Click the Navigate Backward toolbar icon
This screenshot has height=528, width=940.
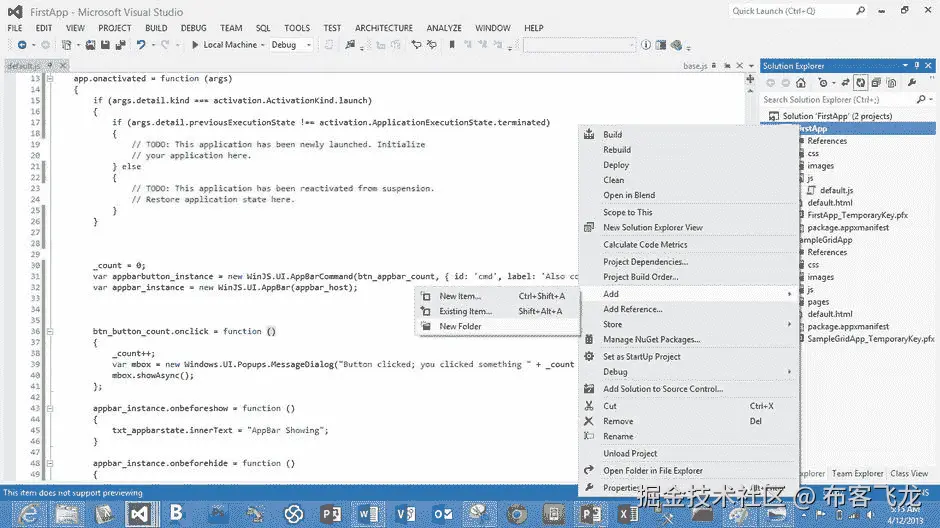(x=22, y=45)
